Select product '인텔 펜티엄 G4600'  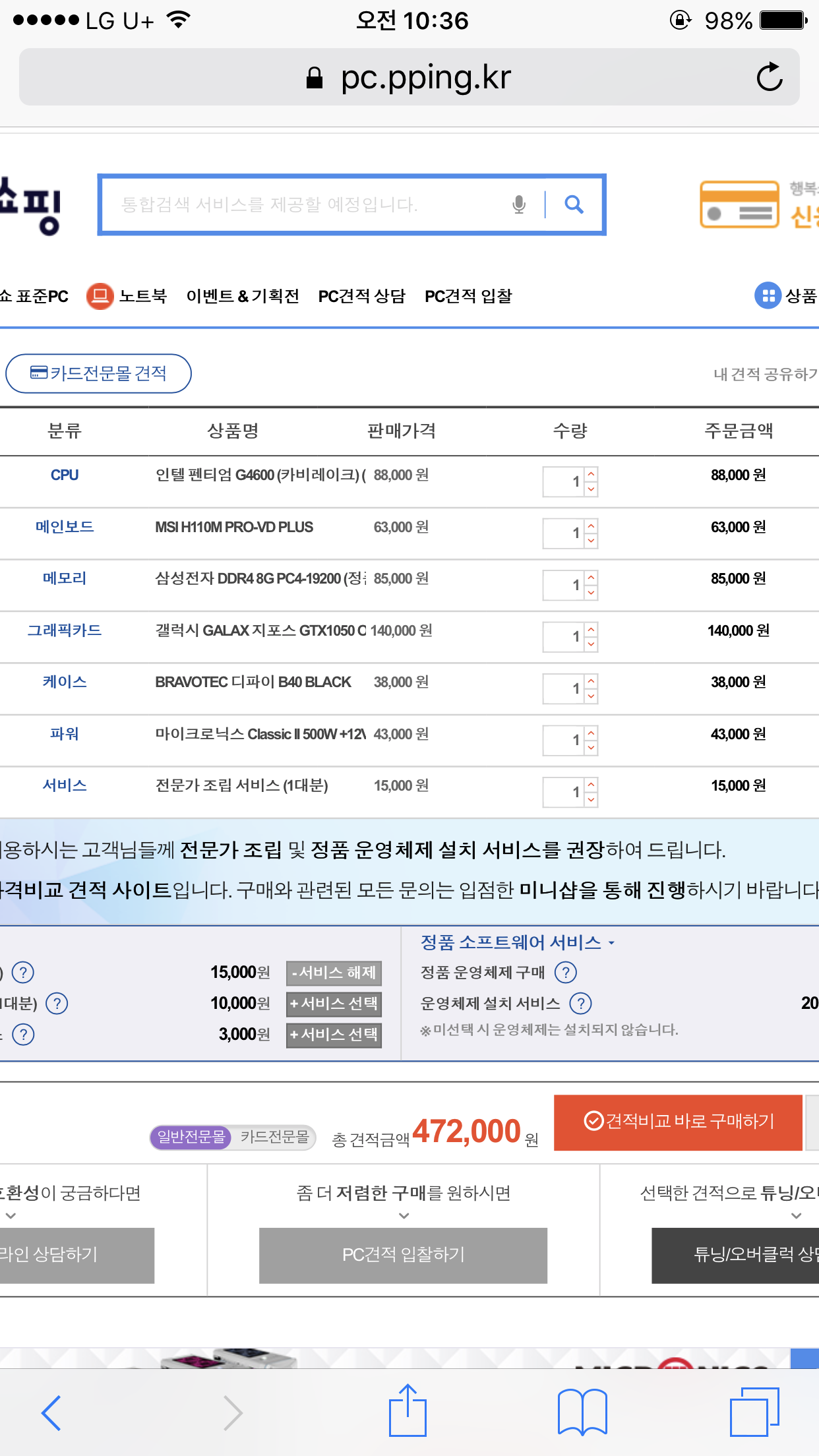(x=260, y=475)
